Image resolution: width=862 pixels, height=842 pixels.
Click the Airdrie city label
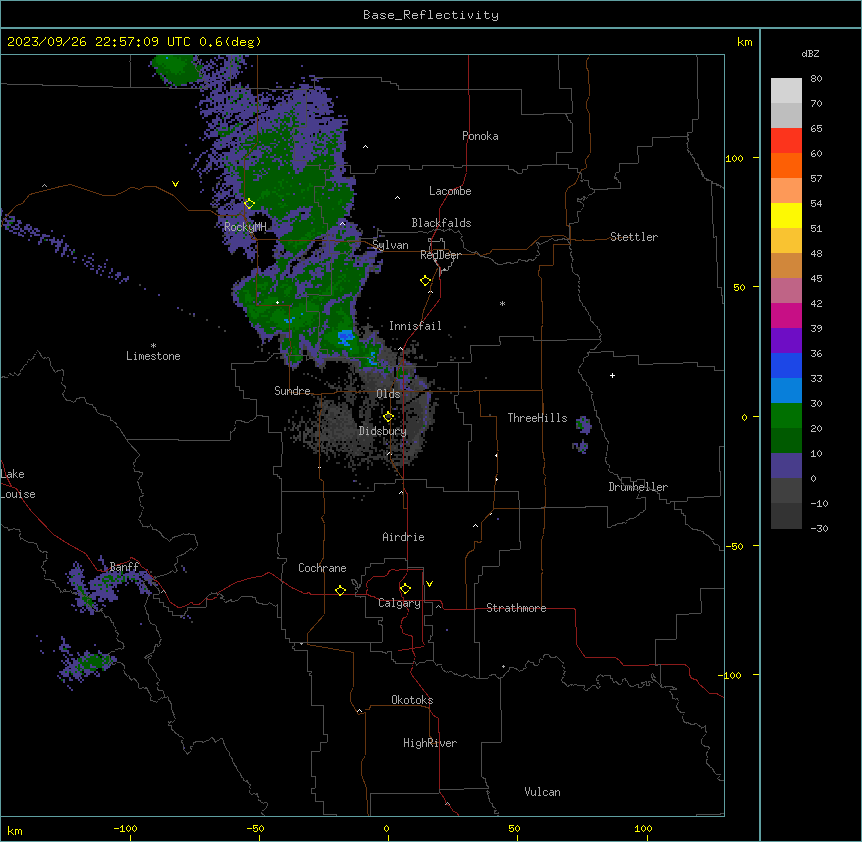pyautogui.click(x=403, y=537)
